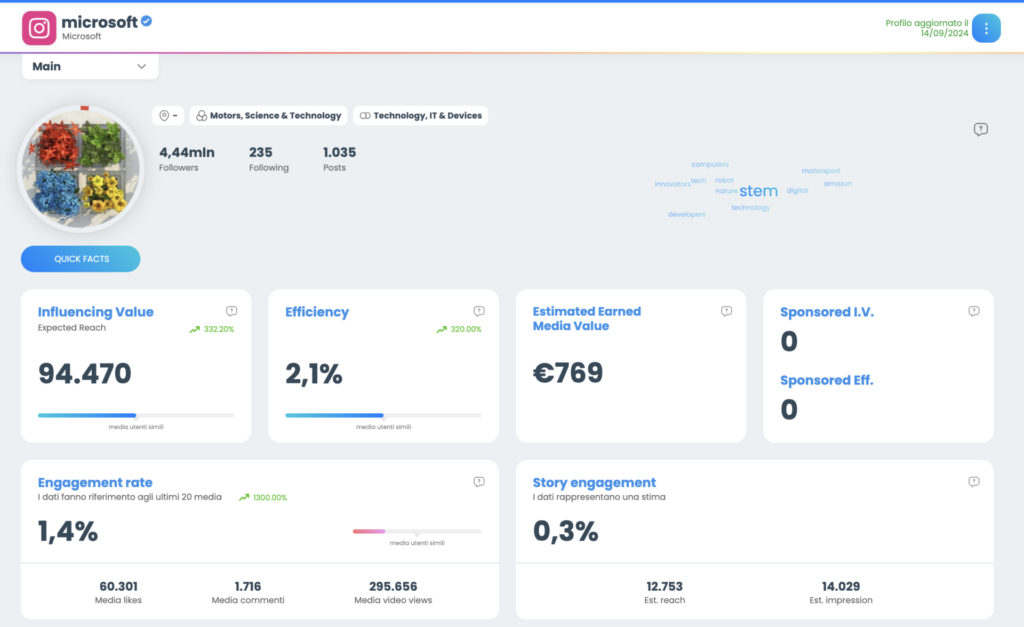Click 'motorsport' in the word cloud

point(821,170)
